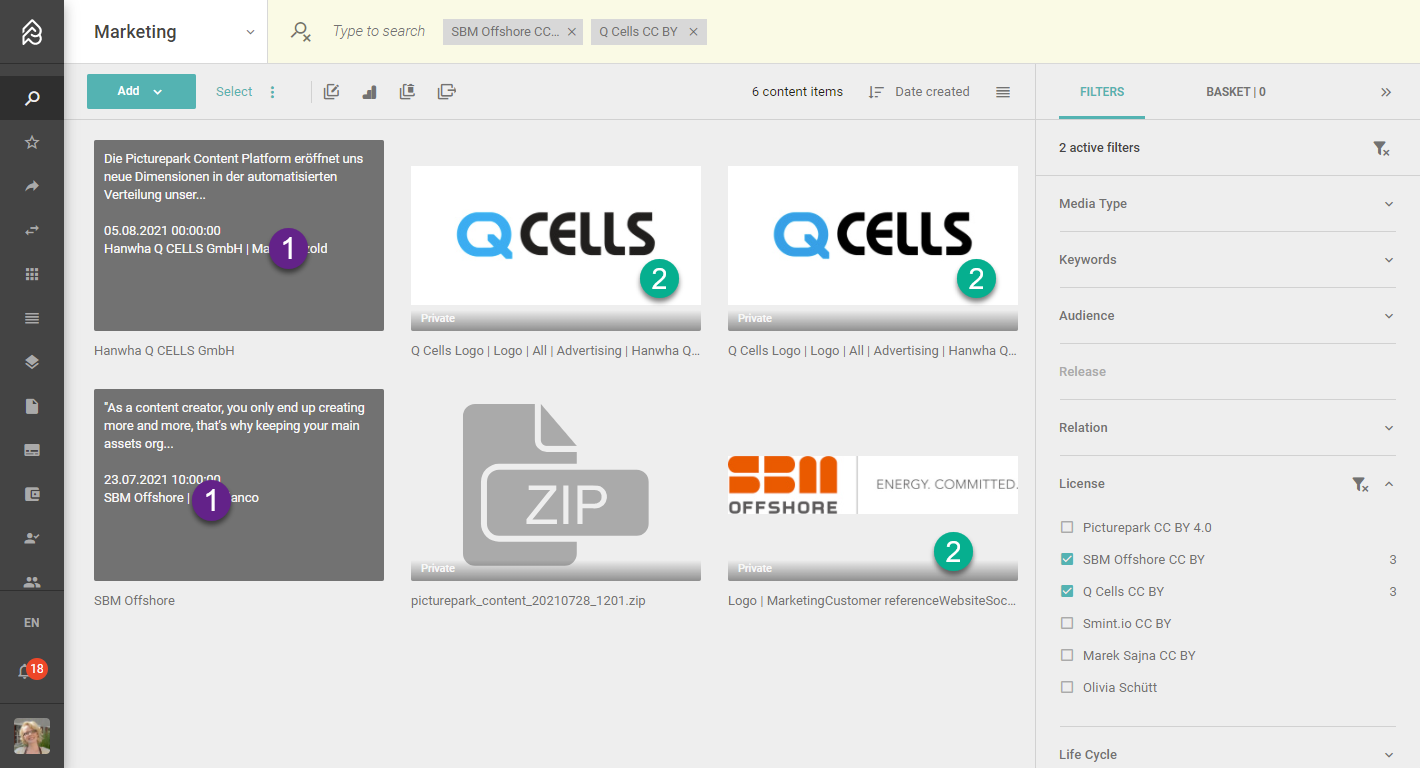Screen dimensions: 1420x768
Task: Expand the Media Type filter
Action: (1227, 204)
